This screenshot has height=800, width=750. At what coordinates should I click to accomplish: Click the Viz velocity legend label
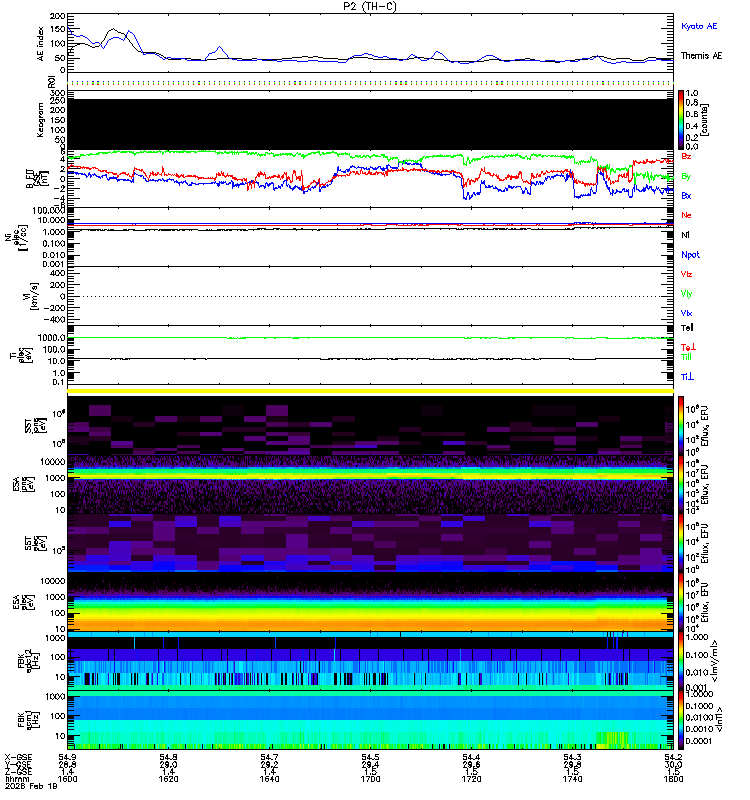(x=686, y=274)
